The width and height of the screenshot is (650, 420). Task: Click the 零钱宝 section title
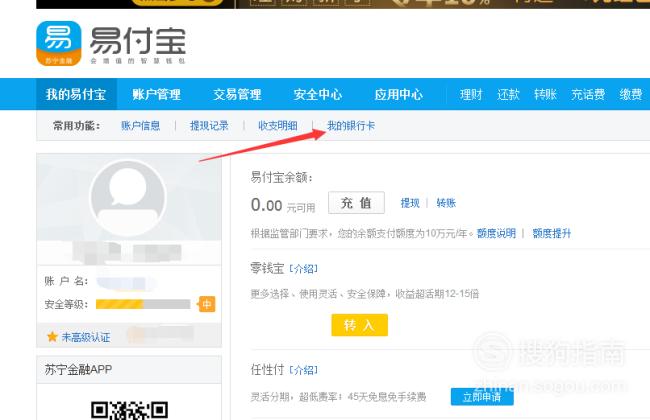click(x=267, y=268)
